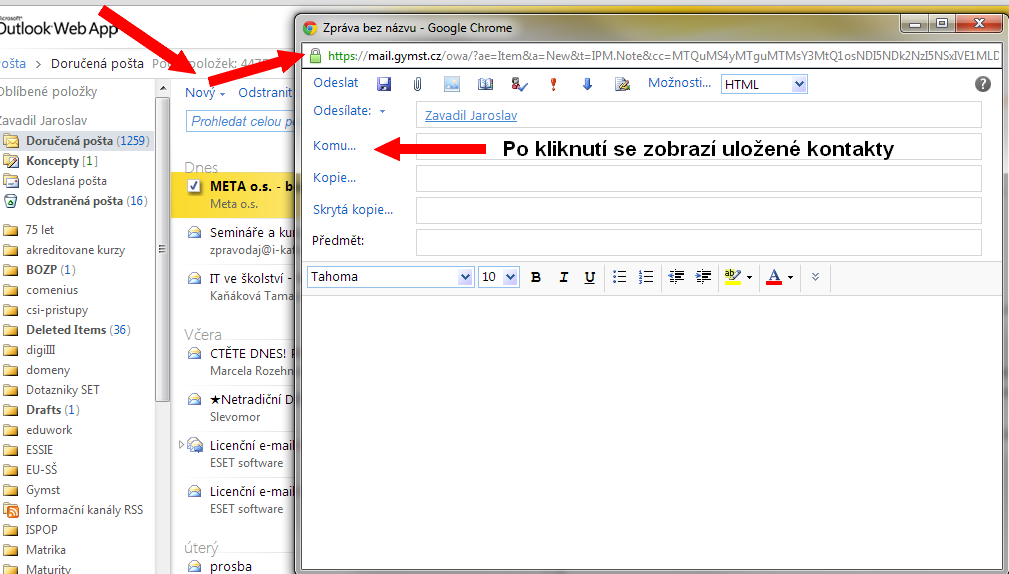Viewport: 1009px width, 574px height.
Task: Apply bulleted list formatting
Action: pos(620,277)
